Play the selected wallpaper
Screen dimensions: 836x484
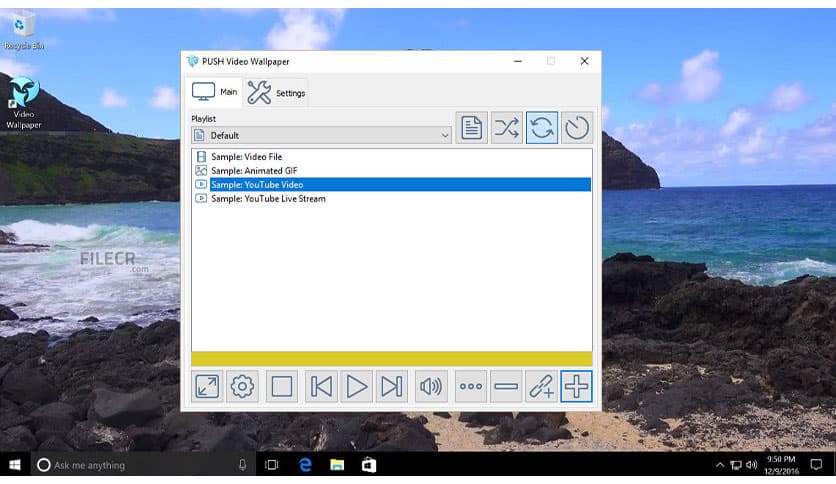[x=356, y=386]
